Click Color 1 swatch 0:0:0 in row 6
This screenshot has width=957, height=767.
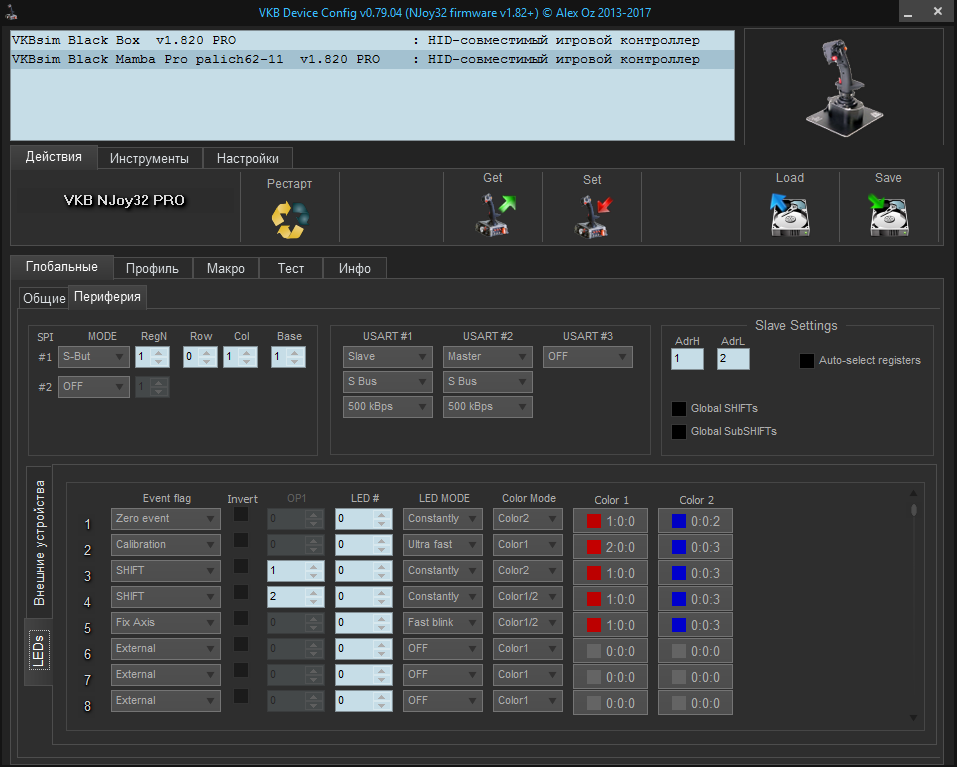coord(610,651)
